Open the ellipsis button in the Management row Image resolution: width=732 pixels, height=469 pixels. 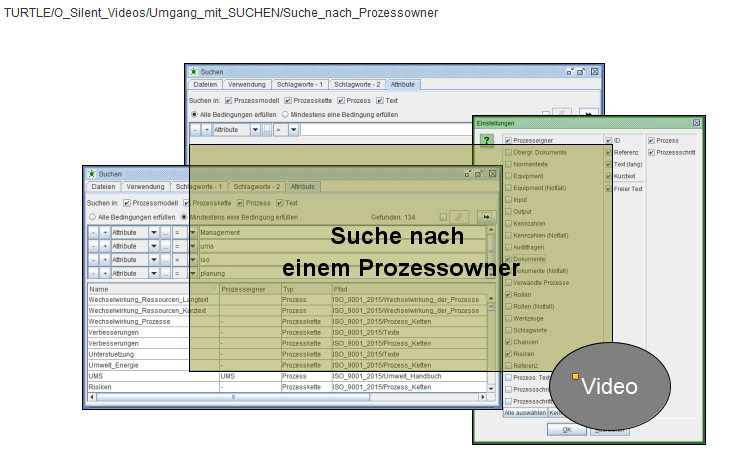(165, 232)
